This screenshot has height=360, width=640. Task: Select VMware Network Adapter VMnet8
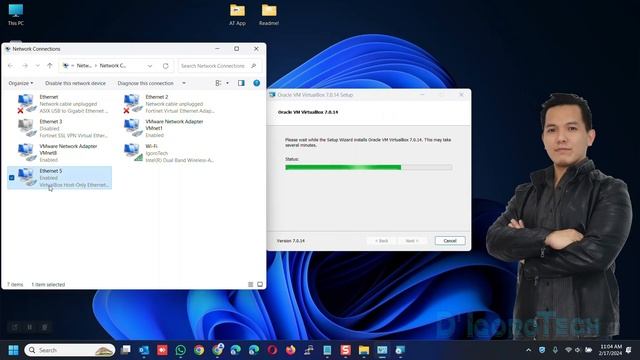(x=63, y=153)
